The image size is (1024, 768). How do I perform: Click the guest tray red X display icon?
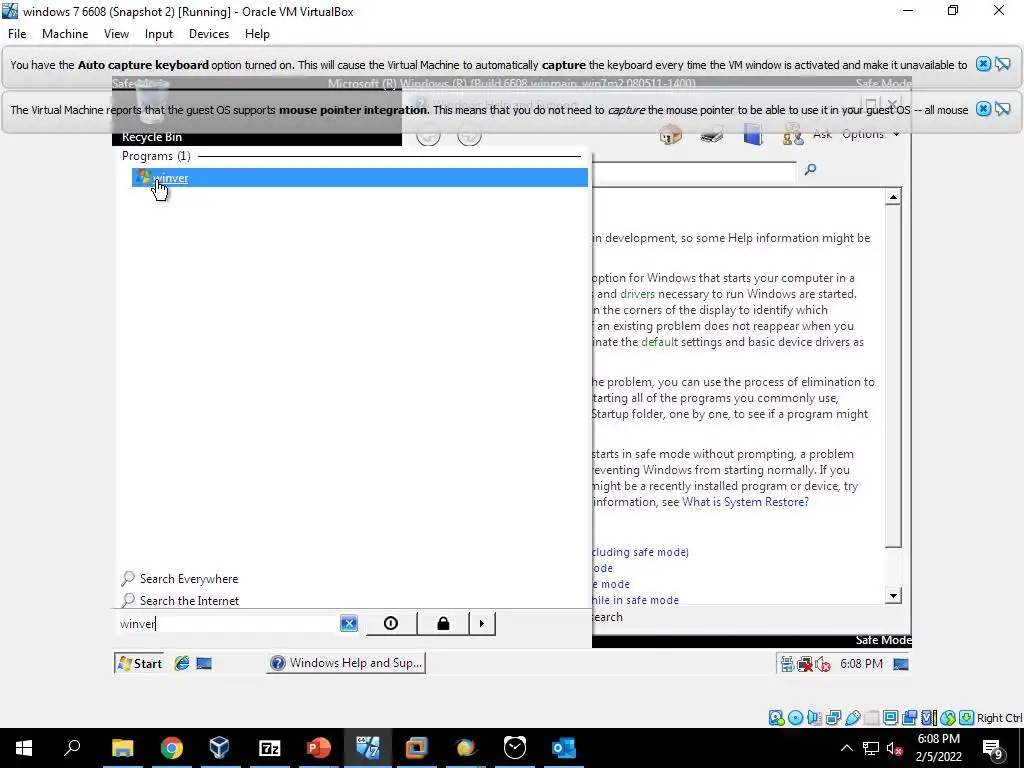coord(805,664)
